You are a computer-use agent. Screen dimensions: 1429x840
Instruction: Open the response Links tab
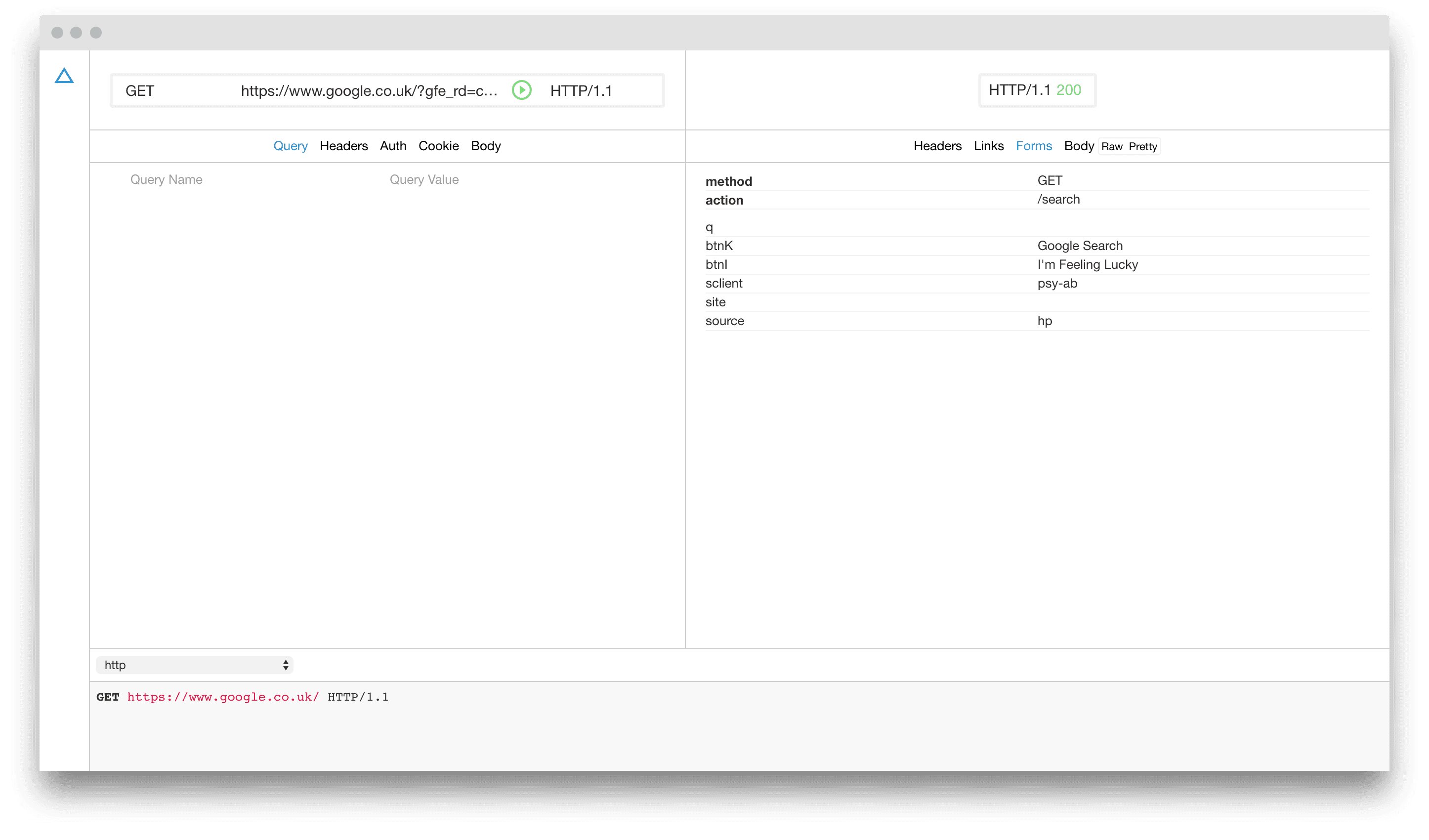pyautogui.click(x=988, y=146)
